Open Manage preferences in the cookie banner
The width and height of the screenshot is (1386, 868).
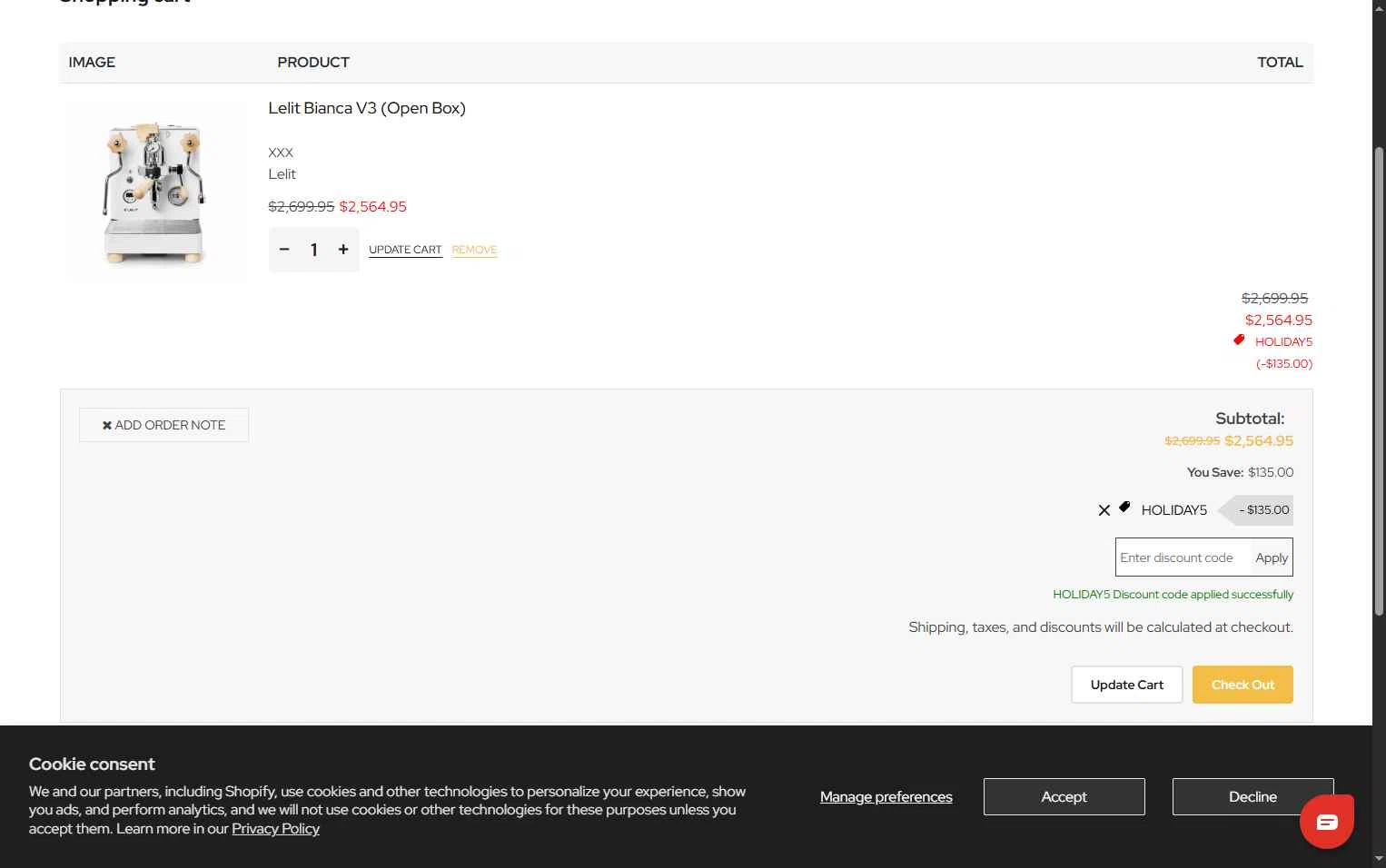pyautogui.click(x=886, y=796)
